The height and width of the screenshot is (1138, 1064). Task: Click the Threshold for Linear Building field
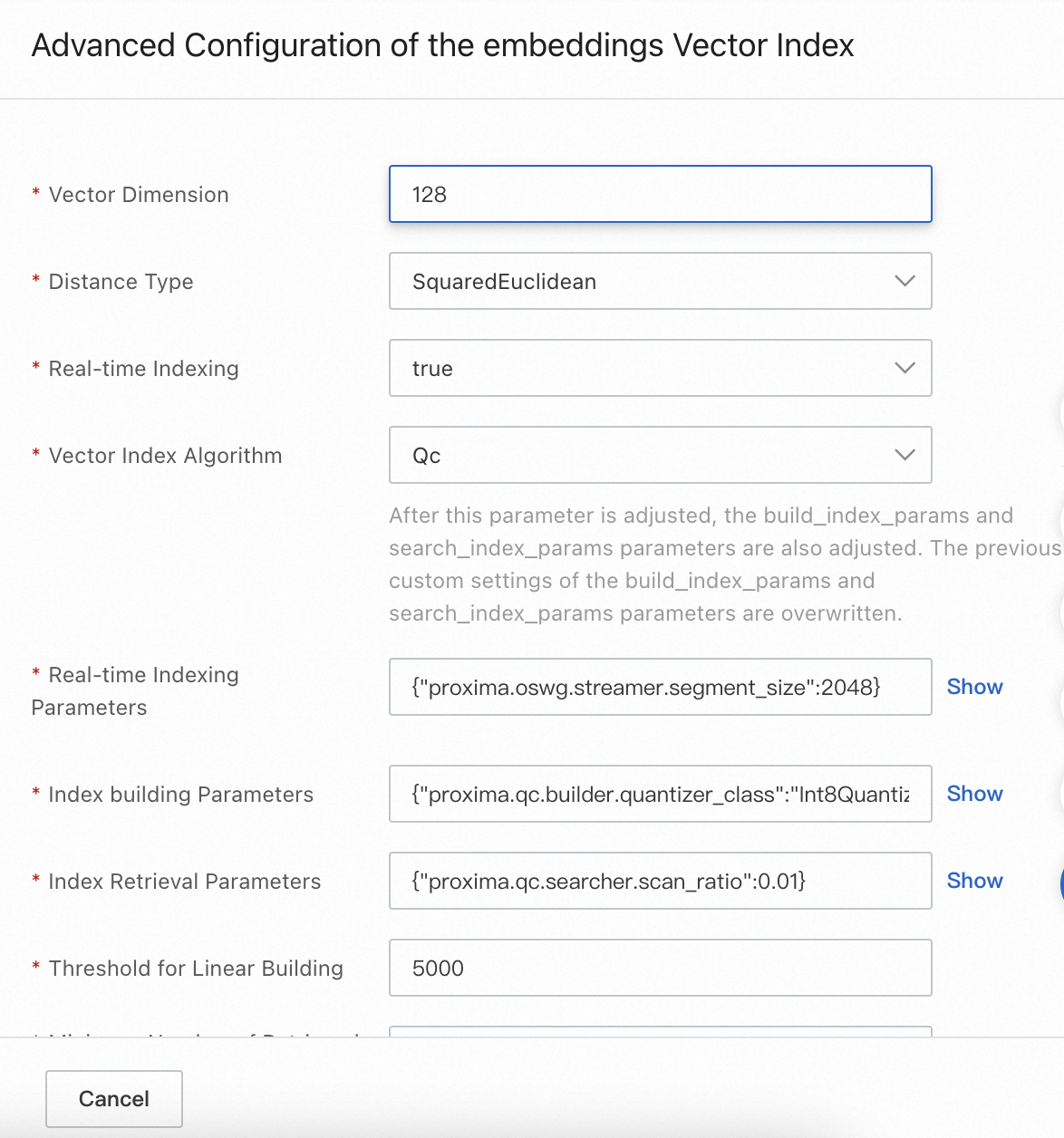pos(660,968)
